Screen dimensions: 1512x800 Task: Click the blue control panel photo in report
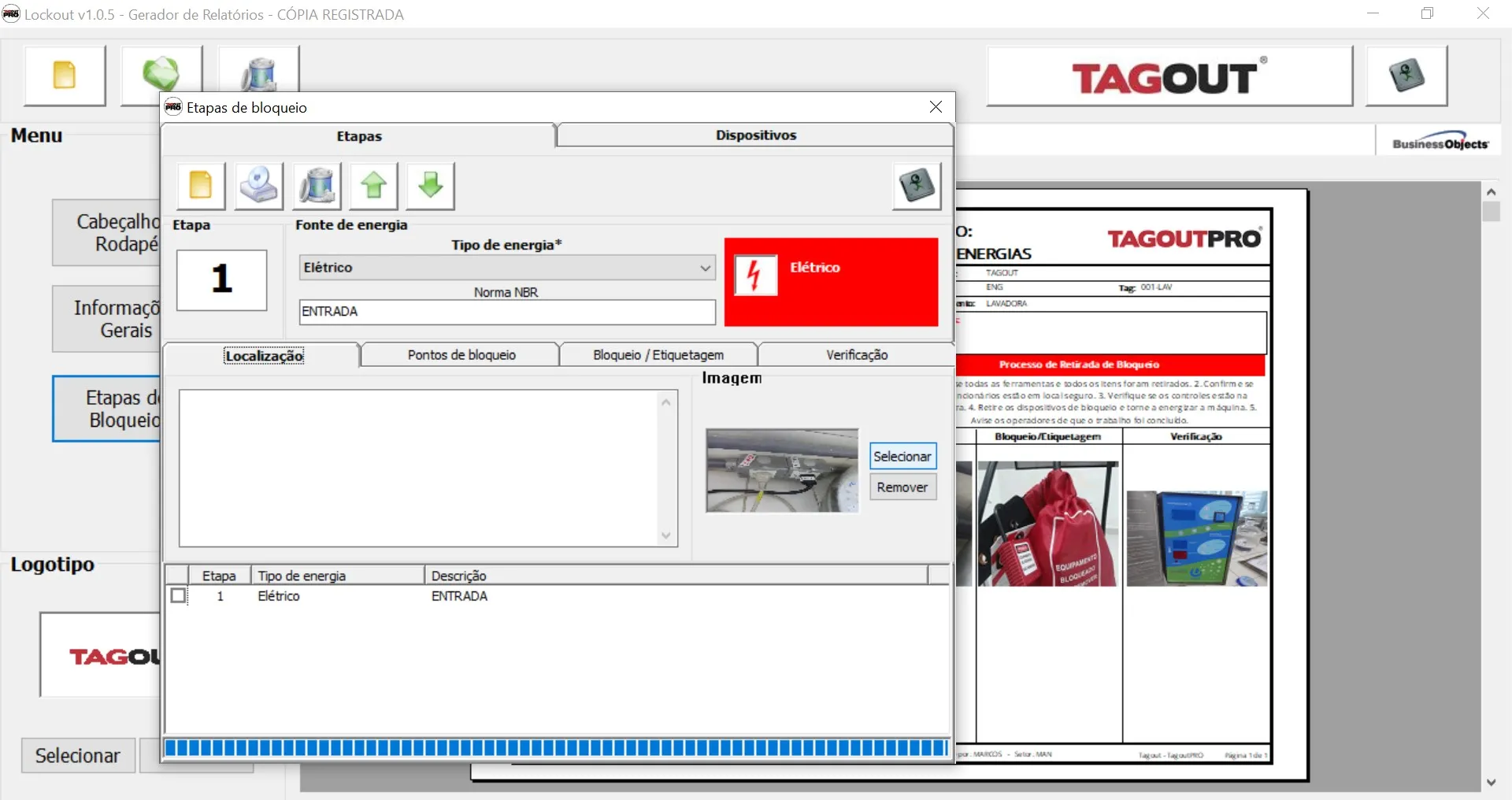[1197, 539]
